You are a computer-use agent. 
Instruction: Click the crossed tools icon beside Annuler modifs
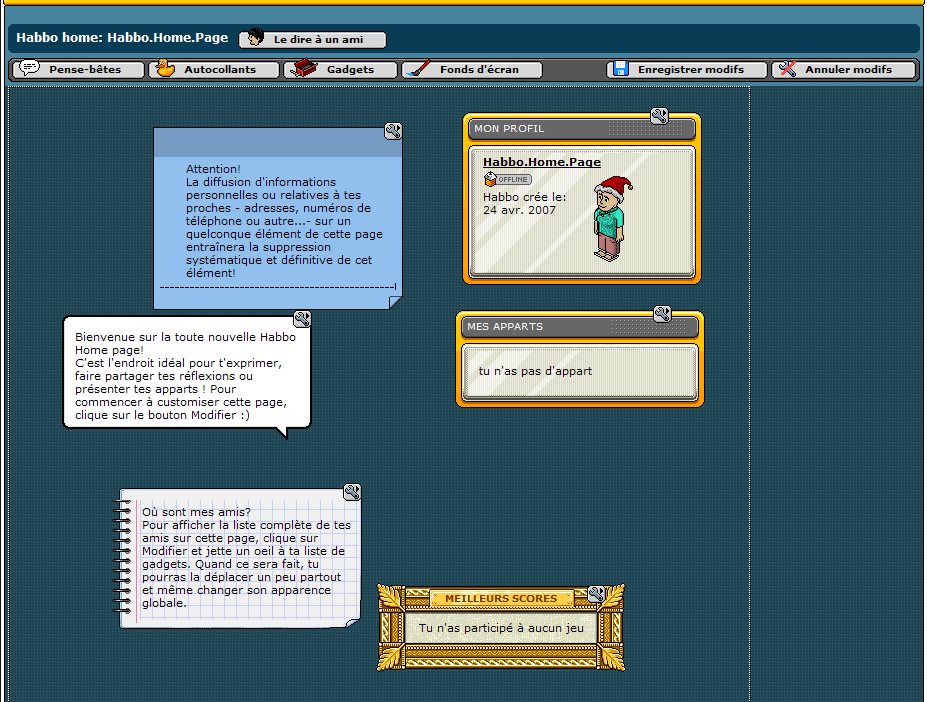click(787, 69)
